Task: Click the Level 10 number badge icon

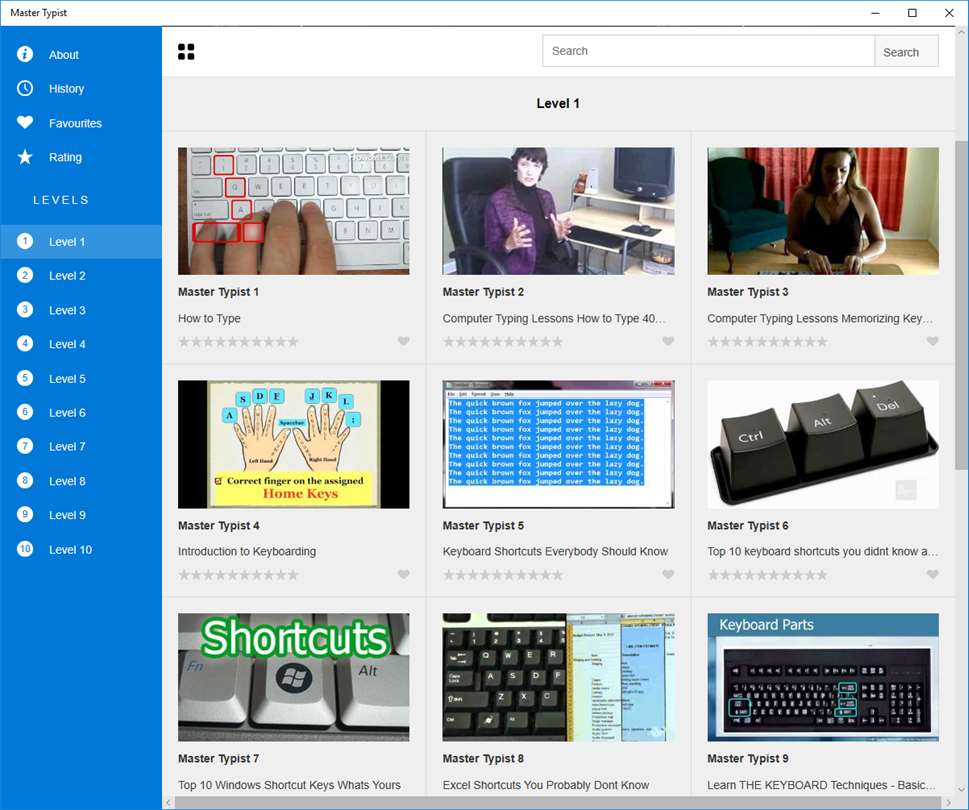Action: pyautogui.click(x=25, y=549)
